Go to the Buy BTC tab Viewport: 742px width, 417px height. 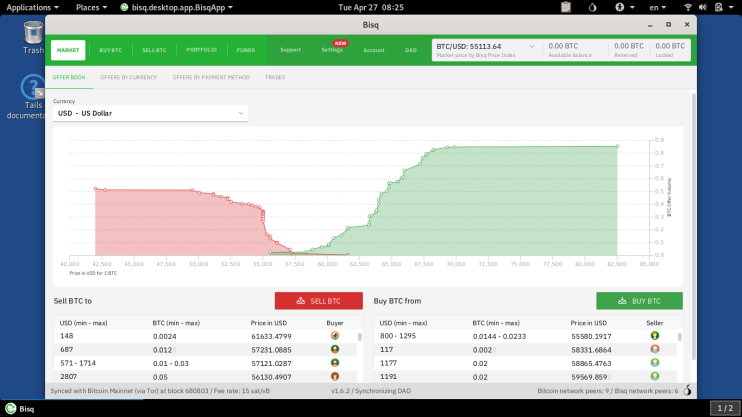pyautogui.click(x=111, y=50)
